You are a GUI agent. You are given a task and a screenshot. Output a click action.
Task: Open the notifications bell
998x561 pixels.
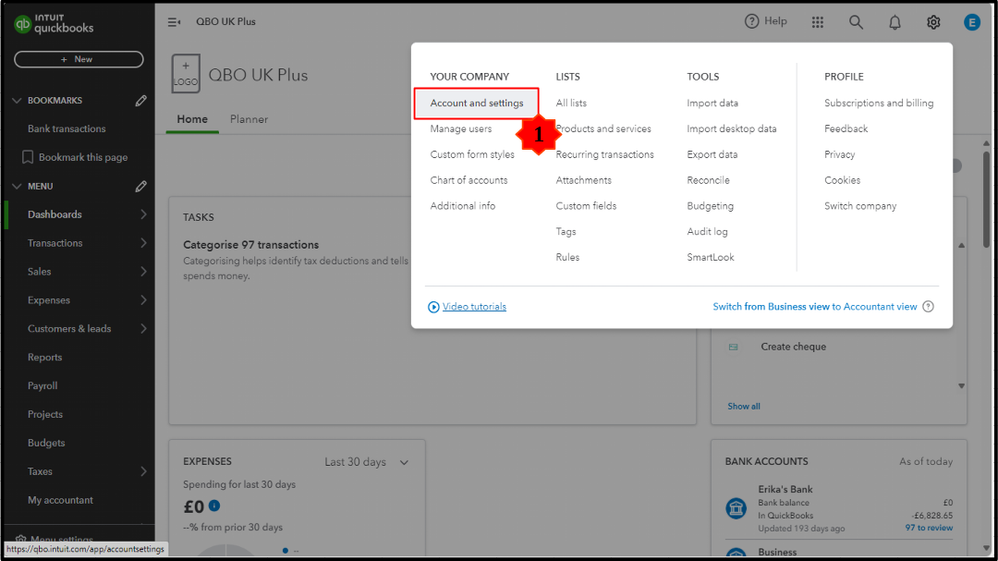[895, 22]
